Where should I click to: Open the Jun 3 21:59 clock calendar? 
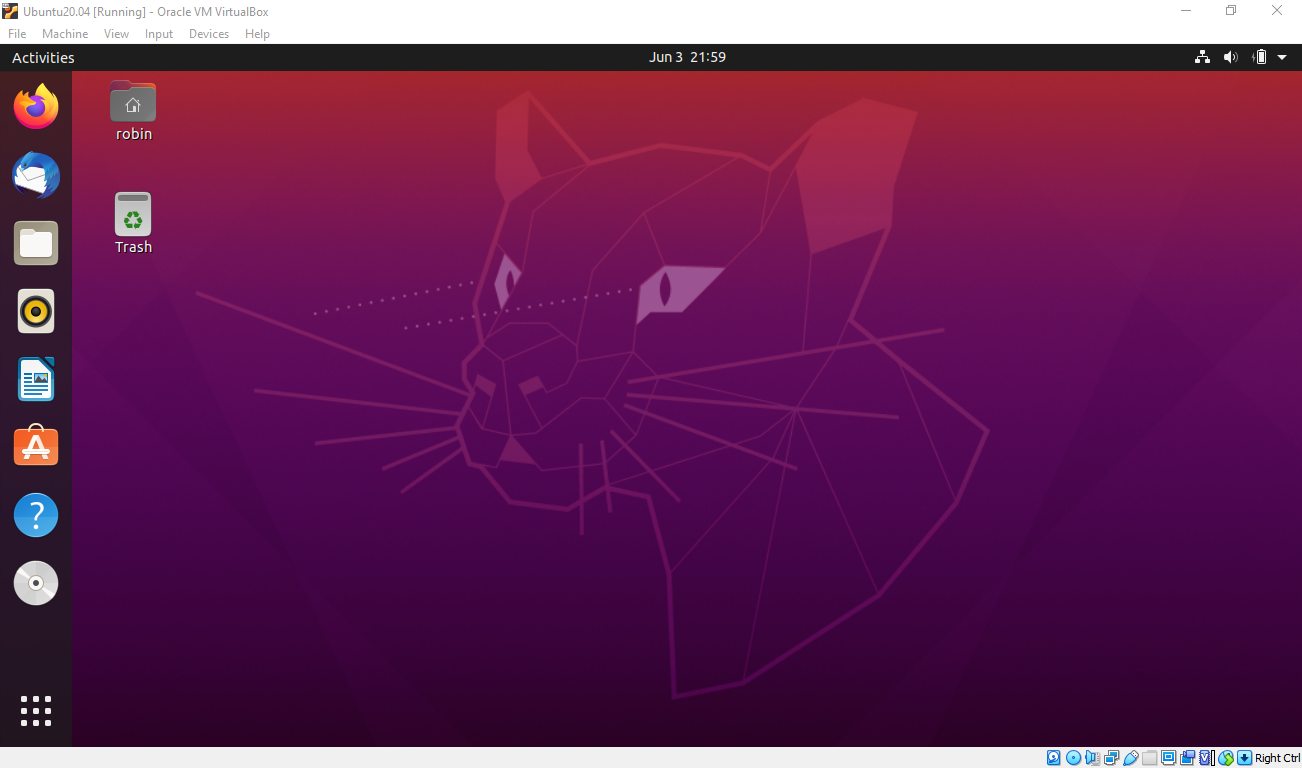tap(687, 57)
